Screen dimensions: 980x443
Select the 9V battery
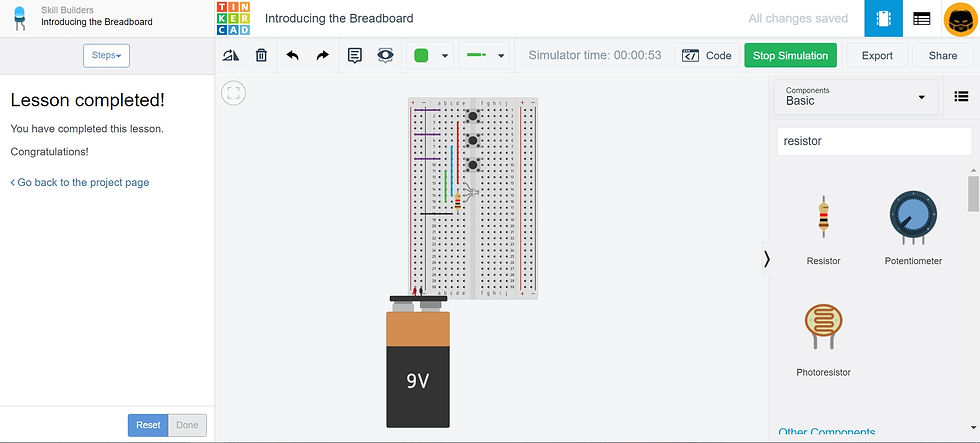(418, 362)
